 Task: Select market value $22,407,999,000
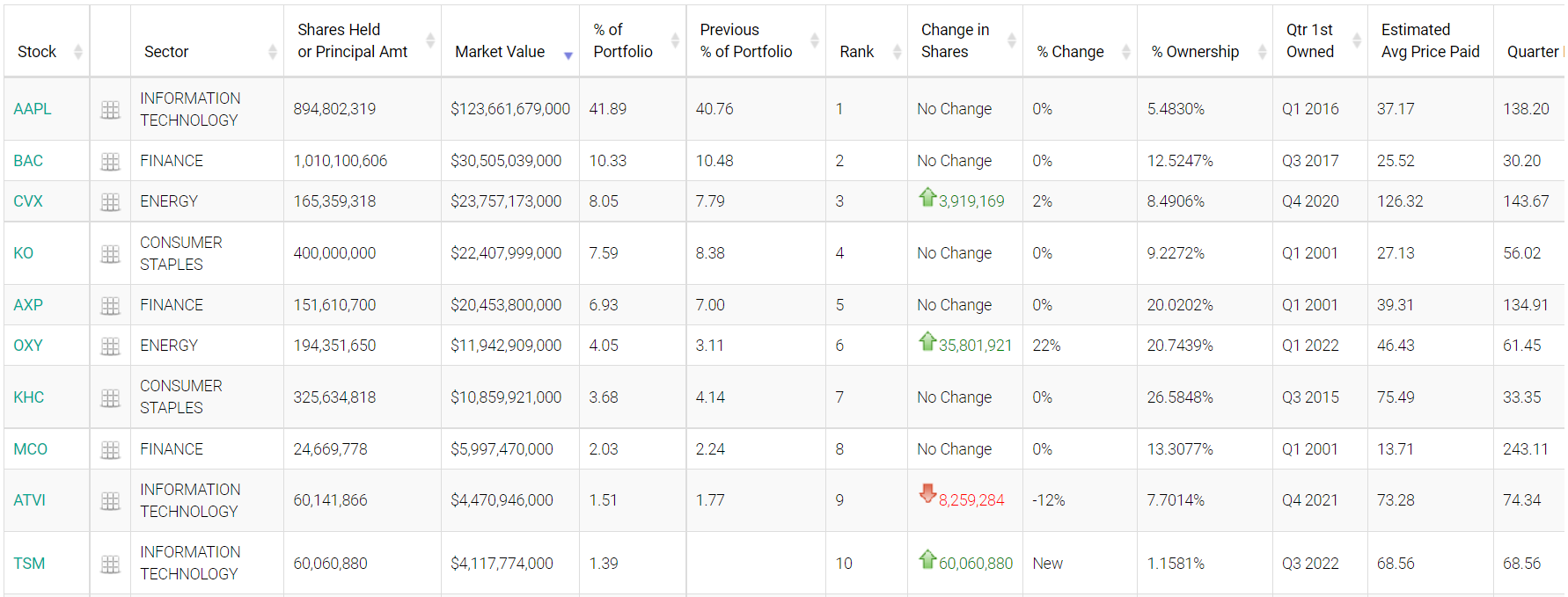tap(506, 253)
